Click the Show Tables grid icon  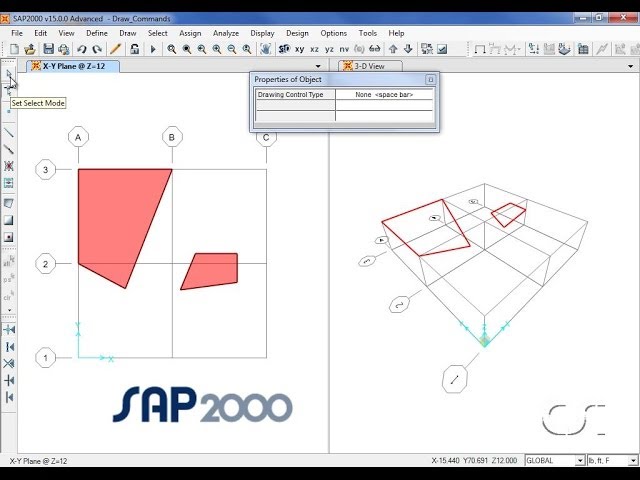(583, 49)
